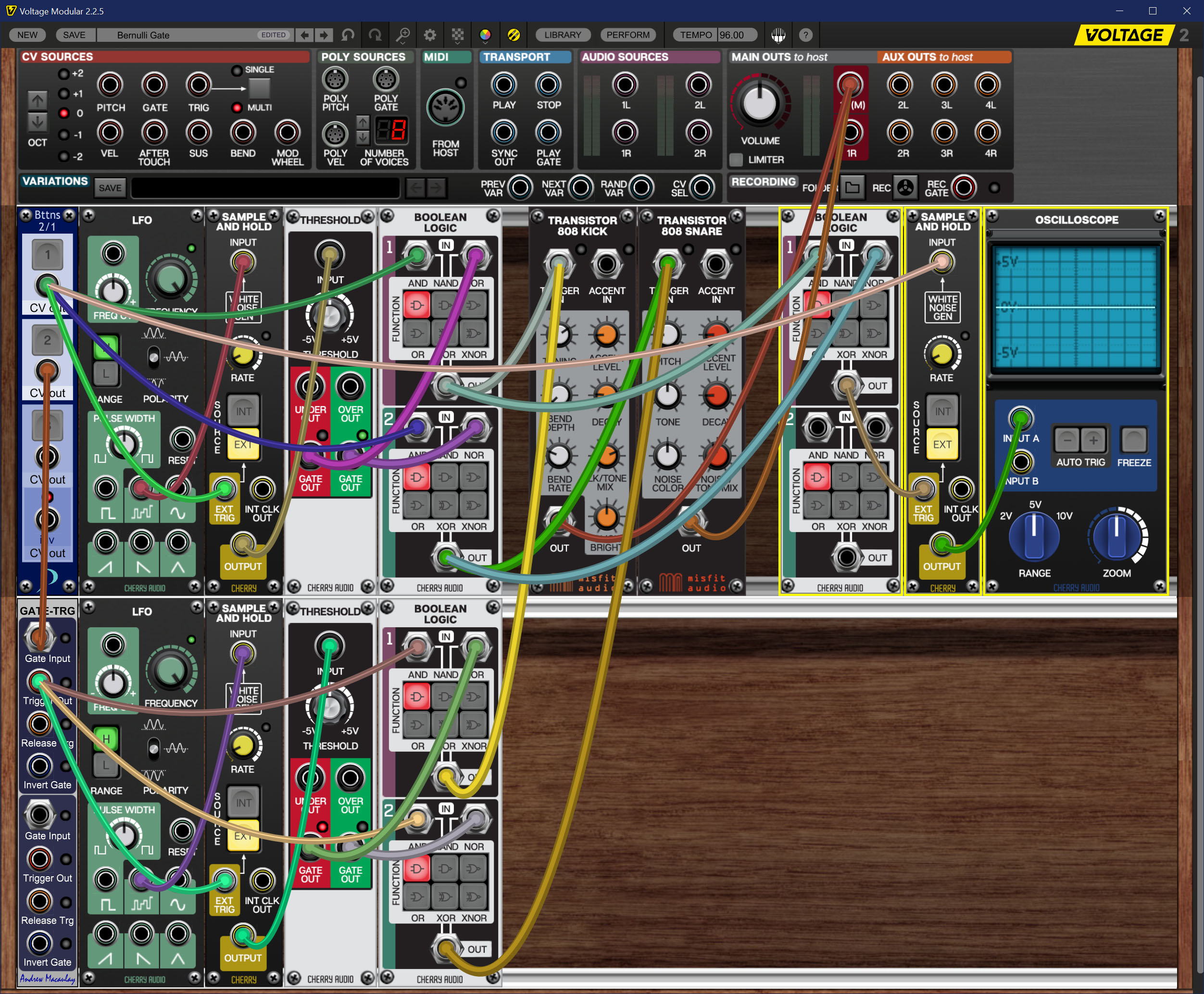The width and height of the screenshot is (1204, 994).
Task: Open the zoom magnifier menu
Action: click(403, 35)
